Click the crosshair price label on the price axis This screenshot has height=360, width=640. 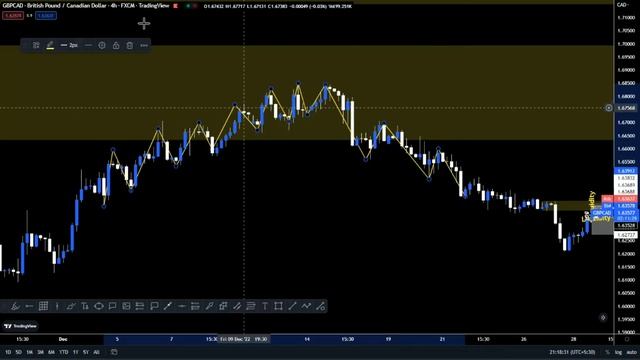625,108
